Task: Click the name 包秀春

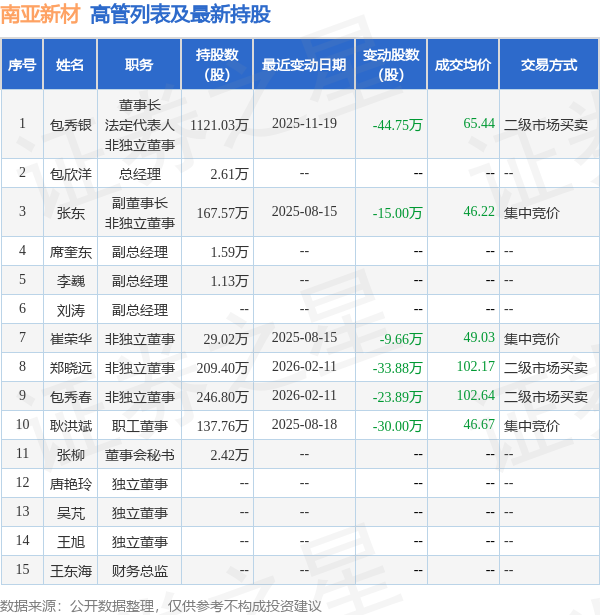Action: (x=71, y=397)
